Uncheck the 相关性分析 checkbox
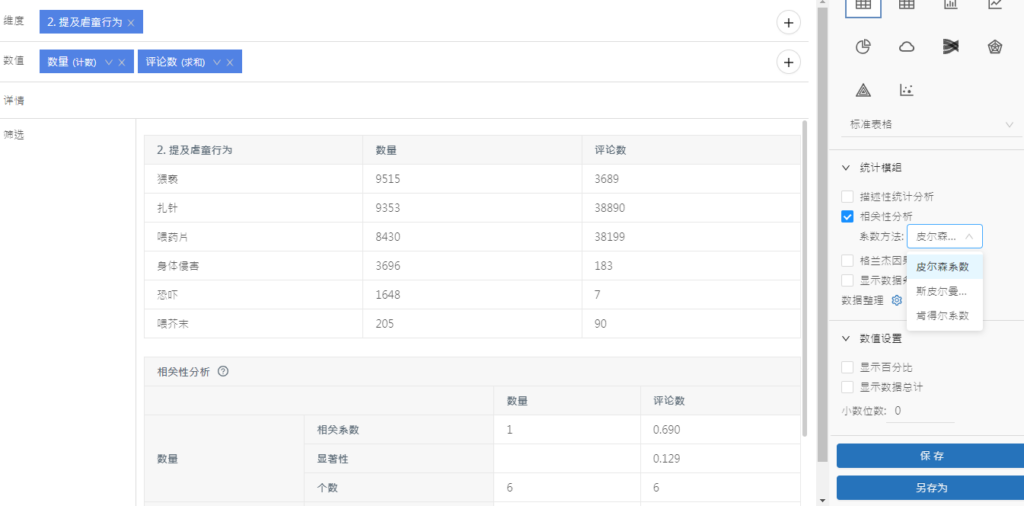 848,216
